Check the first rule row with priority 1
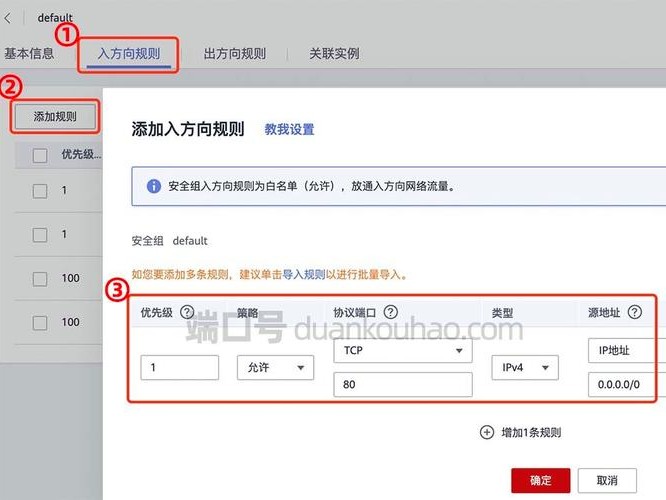Viewport: 666px width, 500px height. [x=40, y=191]
